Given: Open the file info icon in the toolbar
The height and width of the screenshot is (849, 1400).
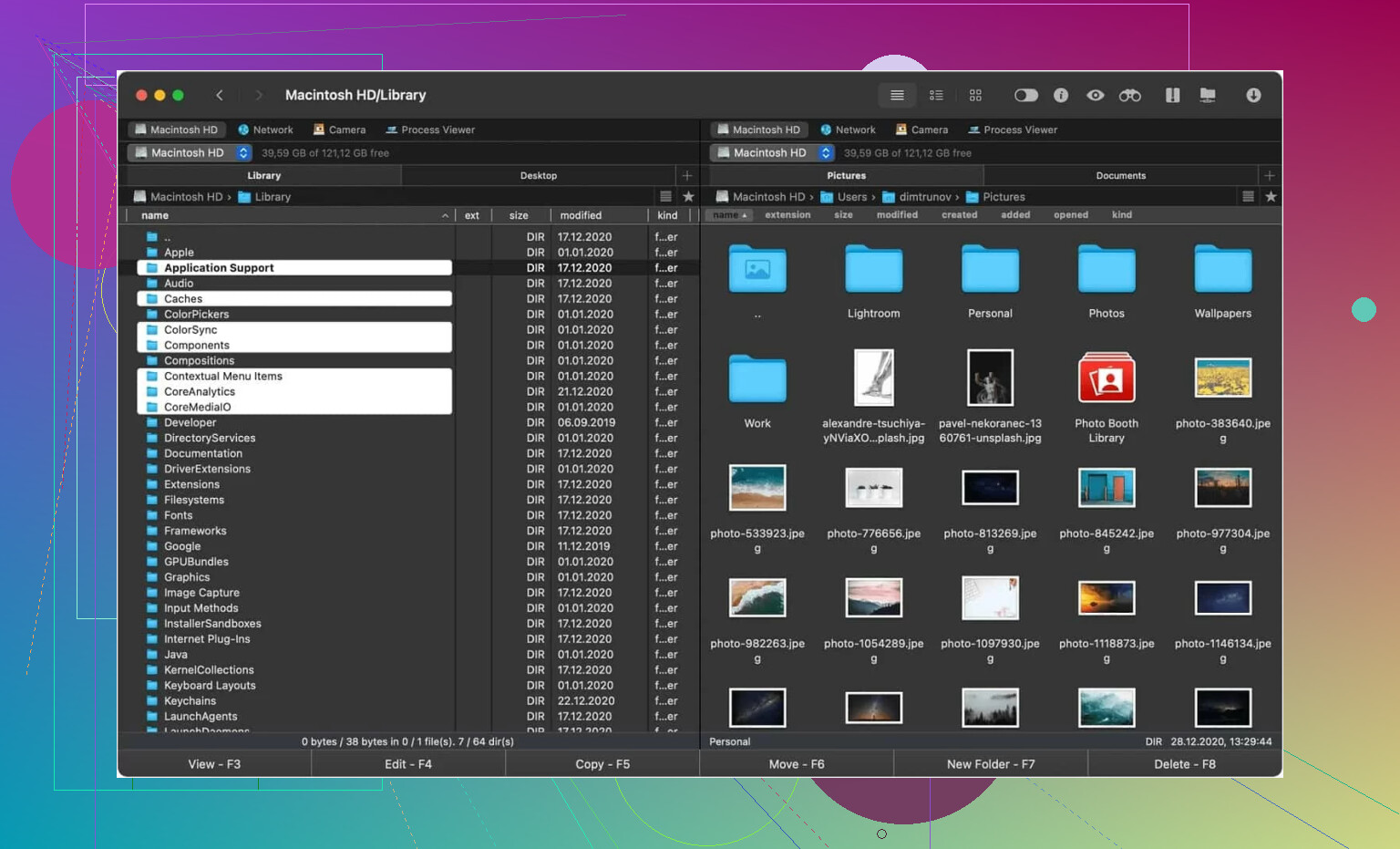Looking at the screenshot, I should click(x=1061, y=96).
